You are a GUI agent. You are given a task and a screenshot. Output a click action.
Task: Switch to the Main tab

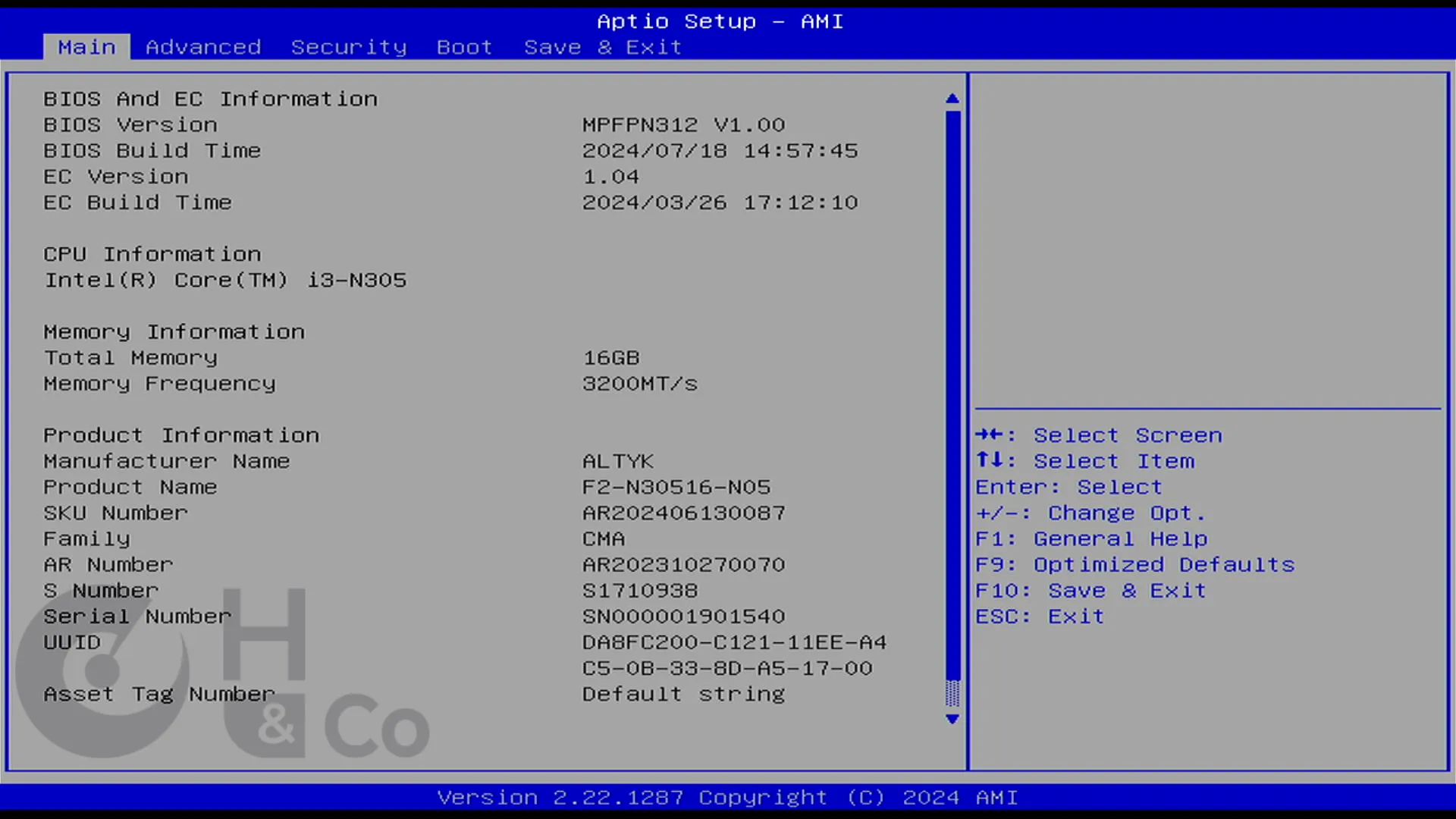(x=86, y=47)
